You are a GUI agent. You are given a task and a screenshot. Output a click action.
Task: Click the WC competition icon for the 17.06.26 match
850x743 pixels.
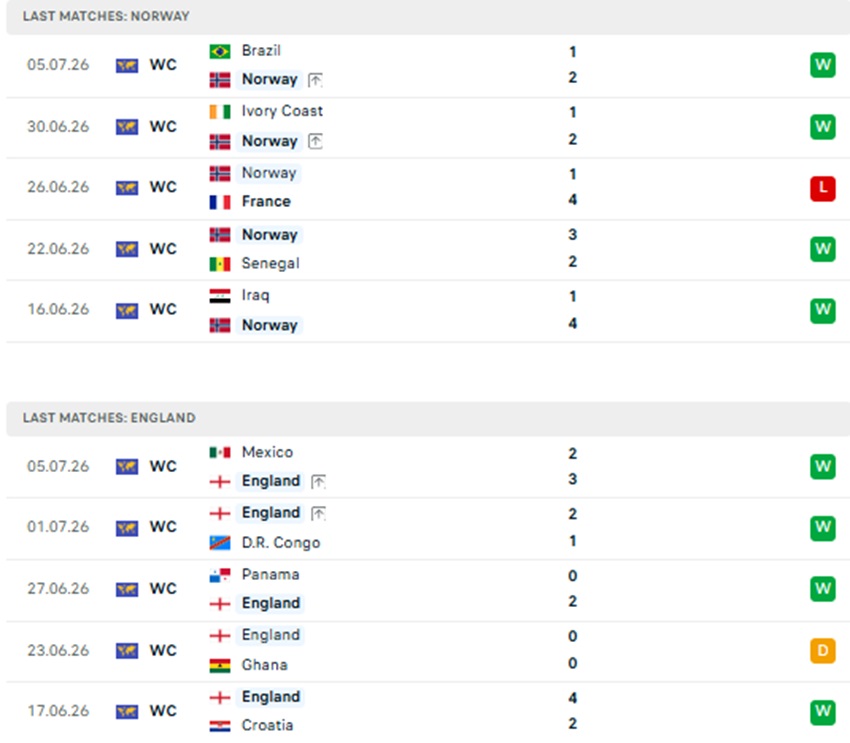[127, 711]
